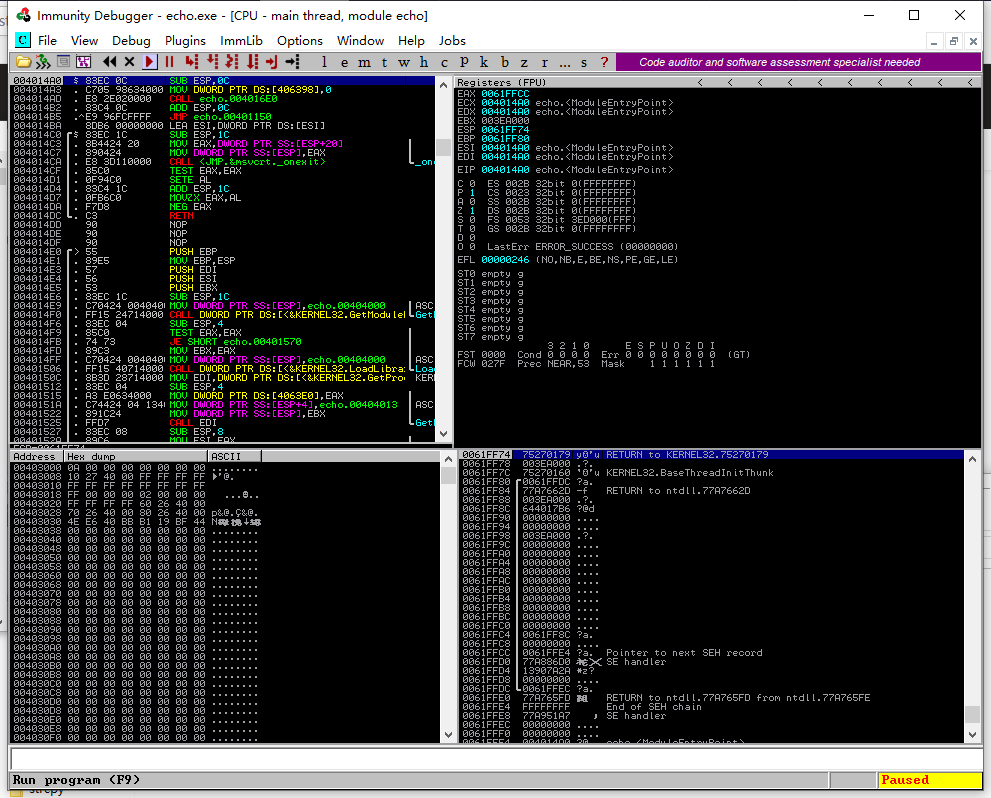Viewport: 991px width, 798px height.
Task: Show Executable modules with 'e' button
Action: [344, 62]
